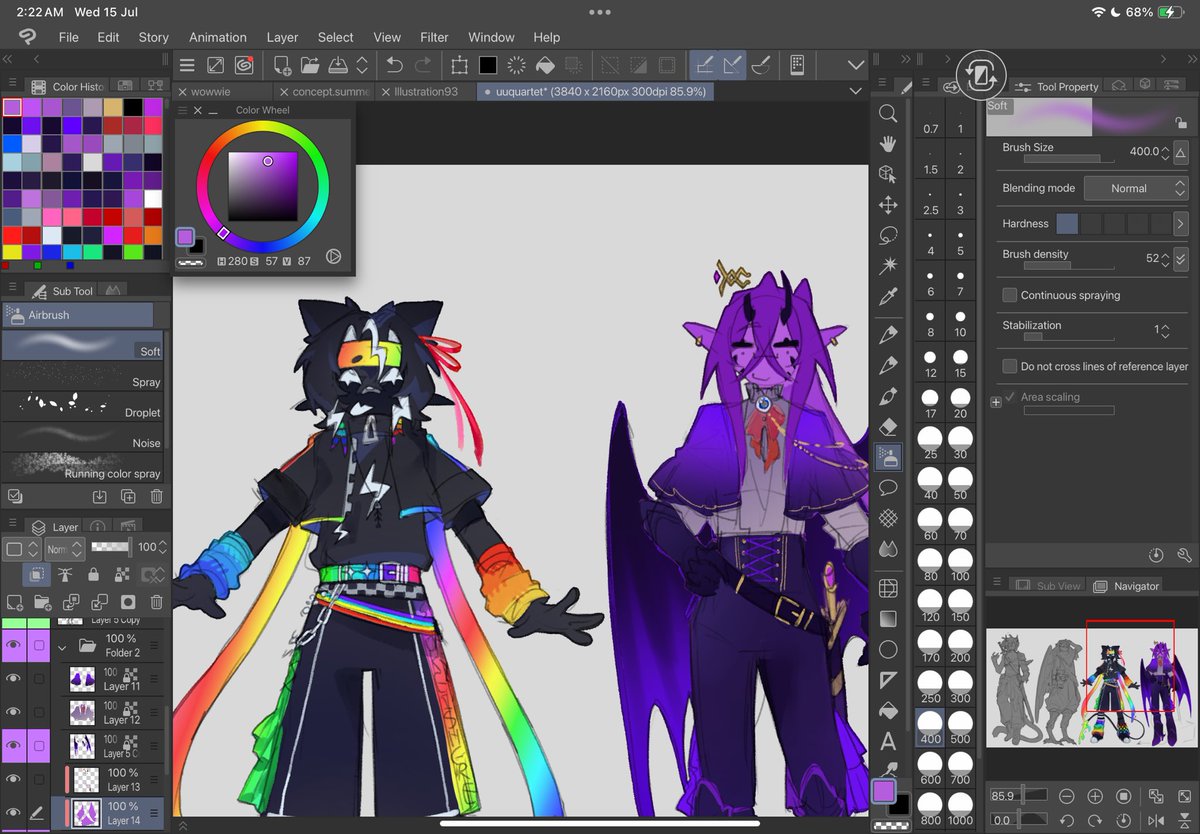This screenshot has height=834, width=1200.
Task: Select the Zoom magnifier tool
Action: tap(887, 114)
